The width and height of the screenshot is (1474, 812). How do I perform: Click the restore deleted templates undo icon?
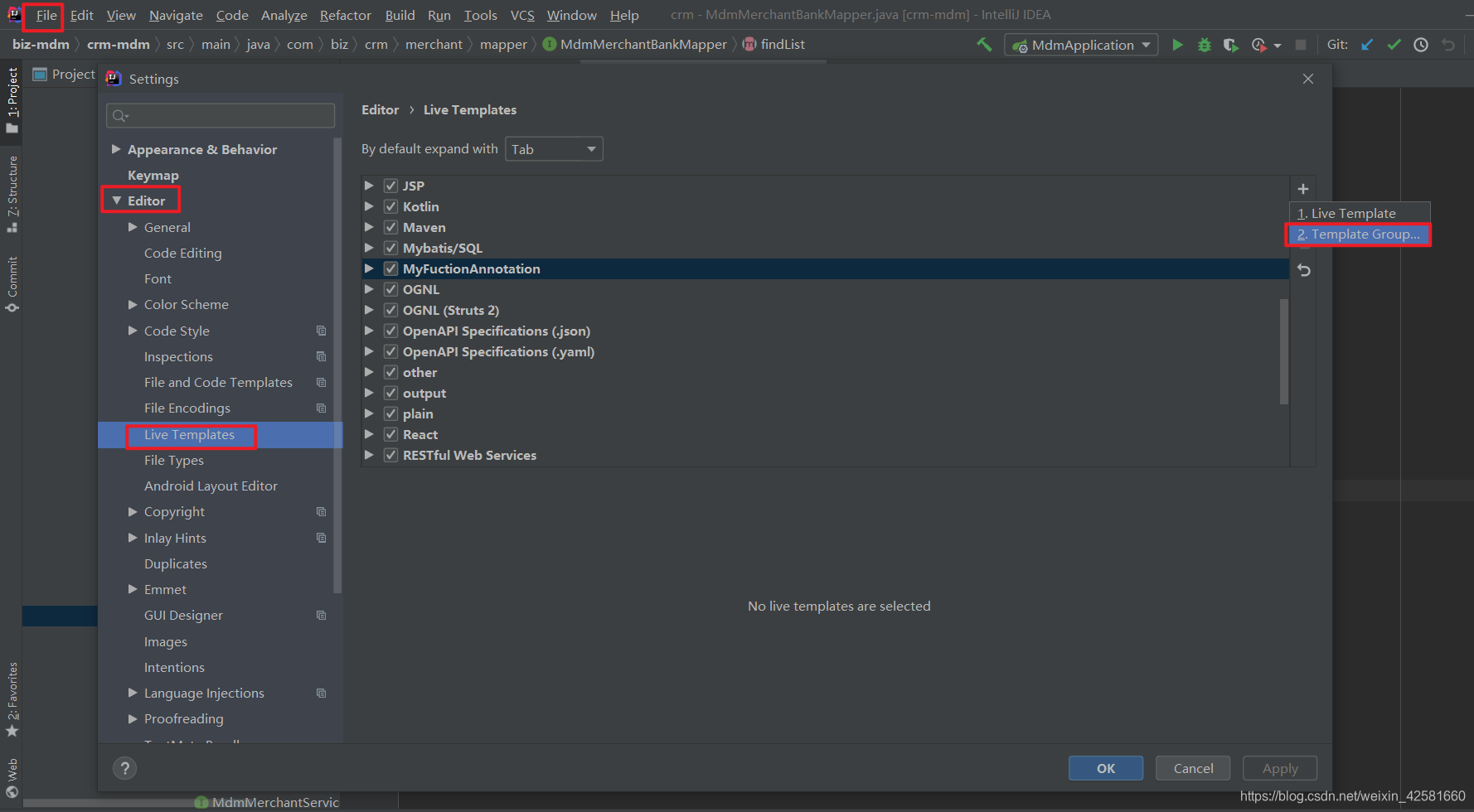(1303, 270)
